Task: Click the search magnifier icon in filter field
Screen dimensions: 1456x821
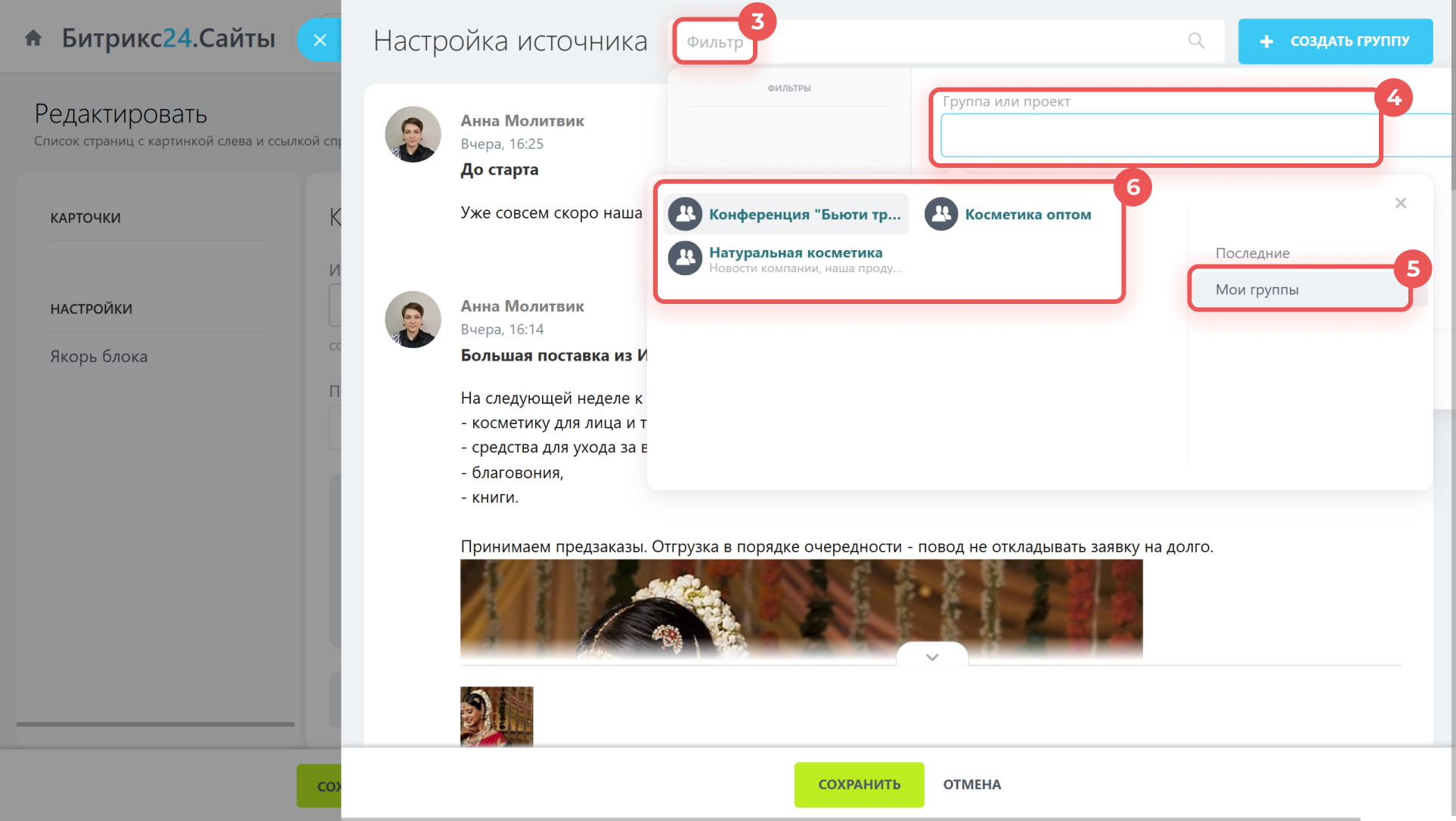Action: pyautogui.click(x=1196, y=41)
